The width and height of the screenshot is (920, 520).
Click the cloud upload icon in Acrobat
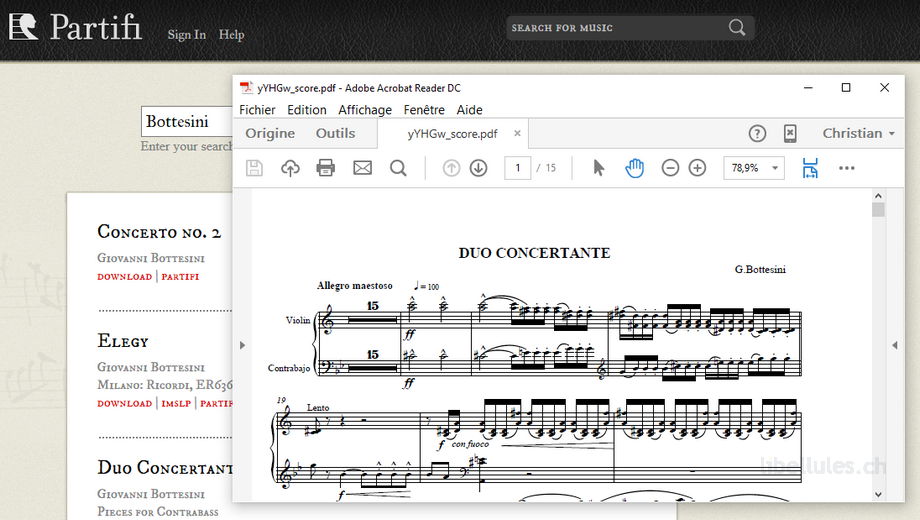coord(290,168)
